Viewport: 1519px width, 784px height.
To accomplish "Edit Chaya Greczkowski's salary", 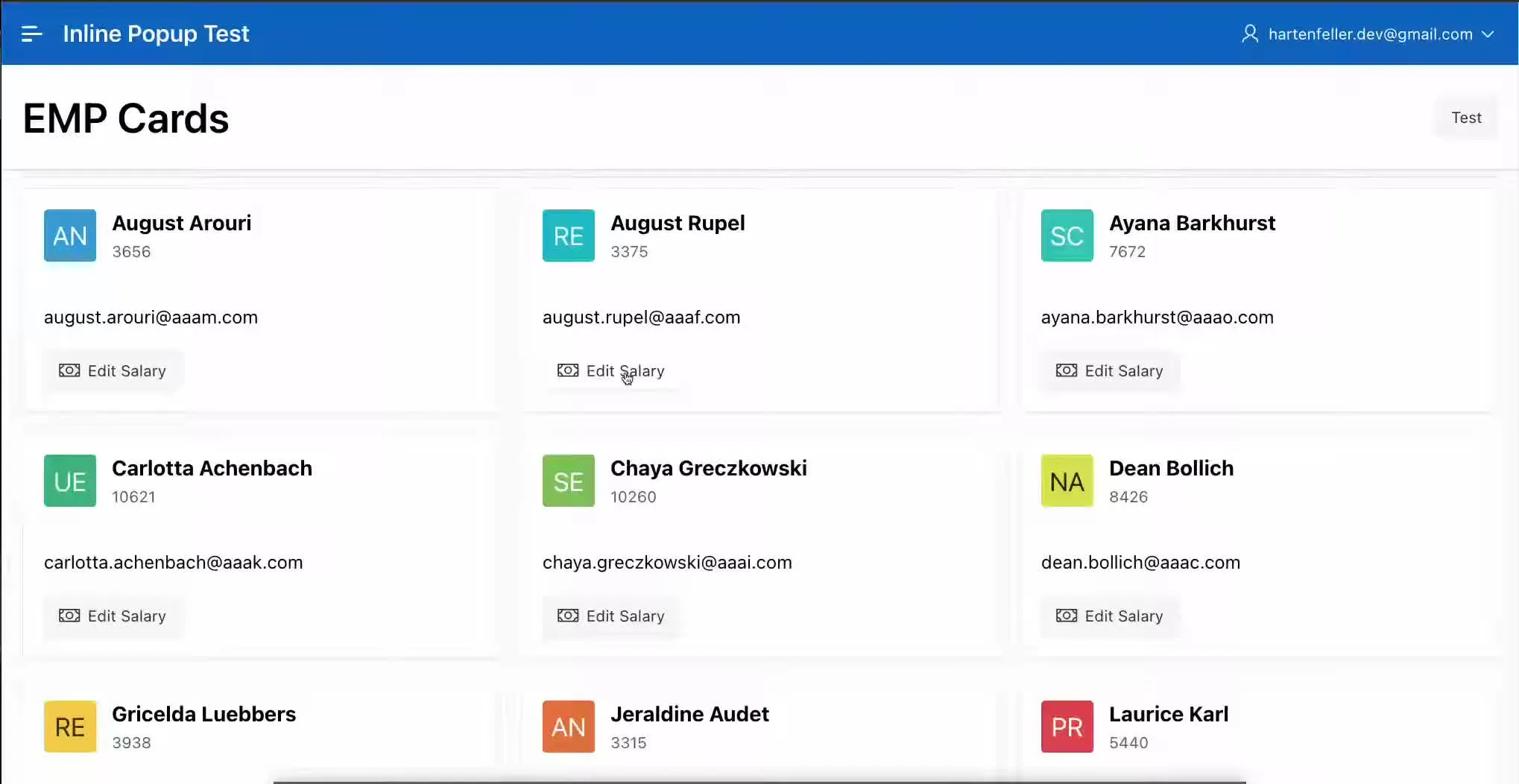I will coord(610,616).
